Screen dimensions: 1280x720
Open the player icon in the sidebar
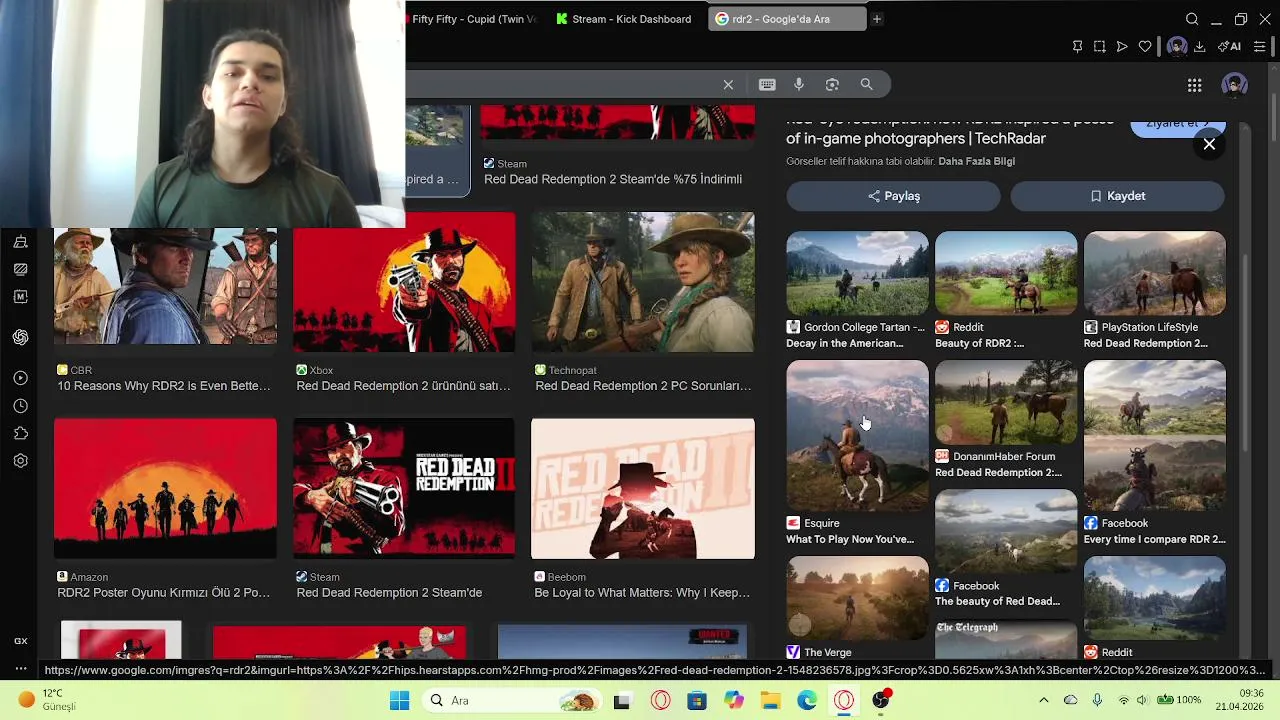point(20,379)
